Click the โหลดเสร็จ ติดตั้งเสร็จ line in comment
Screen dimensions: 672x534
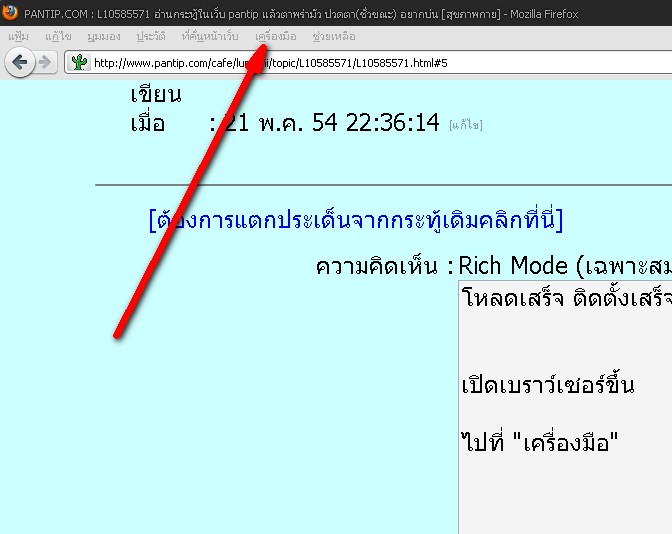pyautogui.click(x=567, y=297)
